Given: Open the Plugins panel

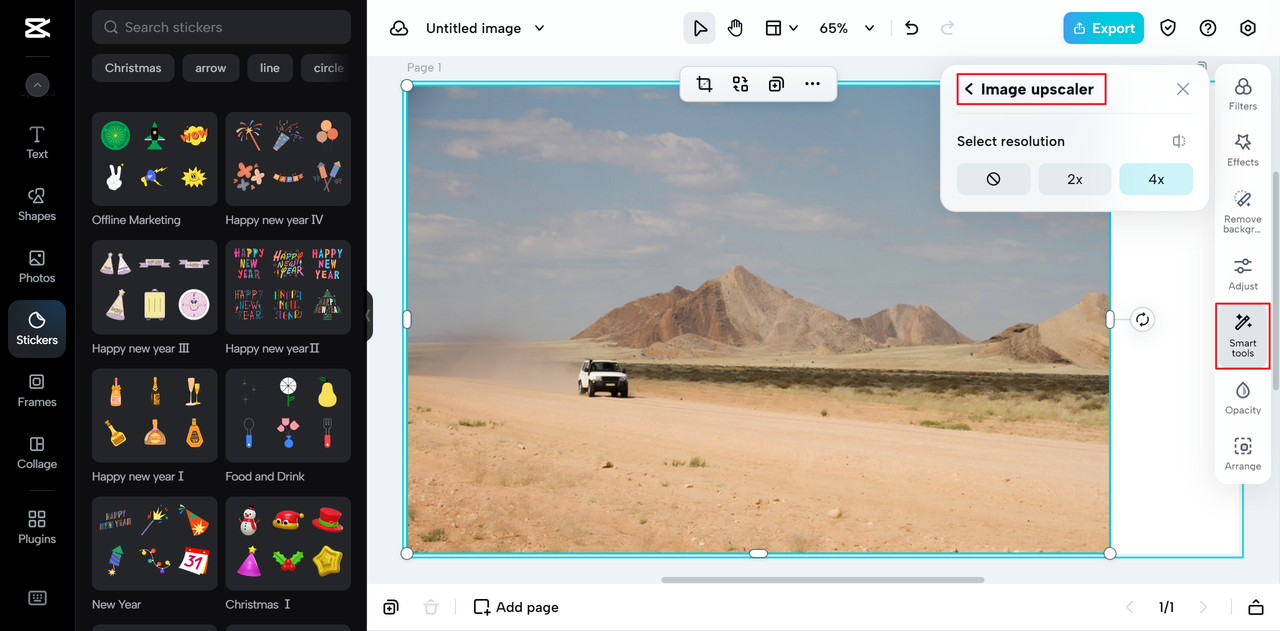Looking at the screenshot, I should pos(37,527).
